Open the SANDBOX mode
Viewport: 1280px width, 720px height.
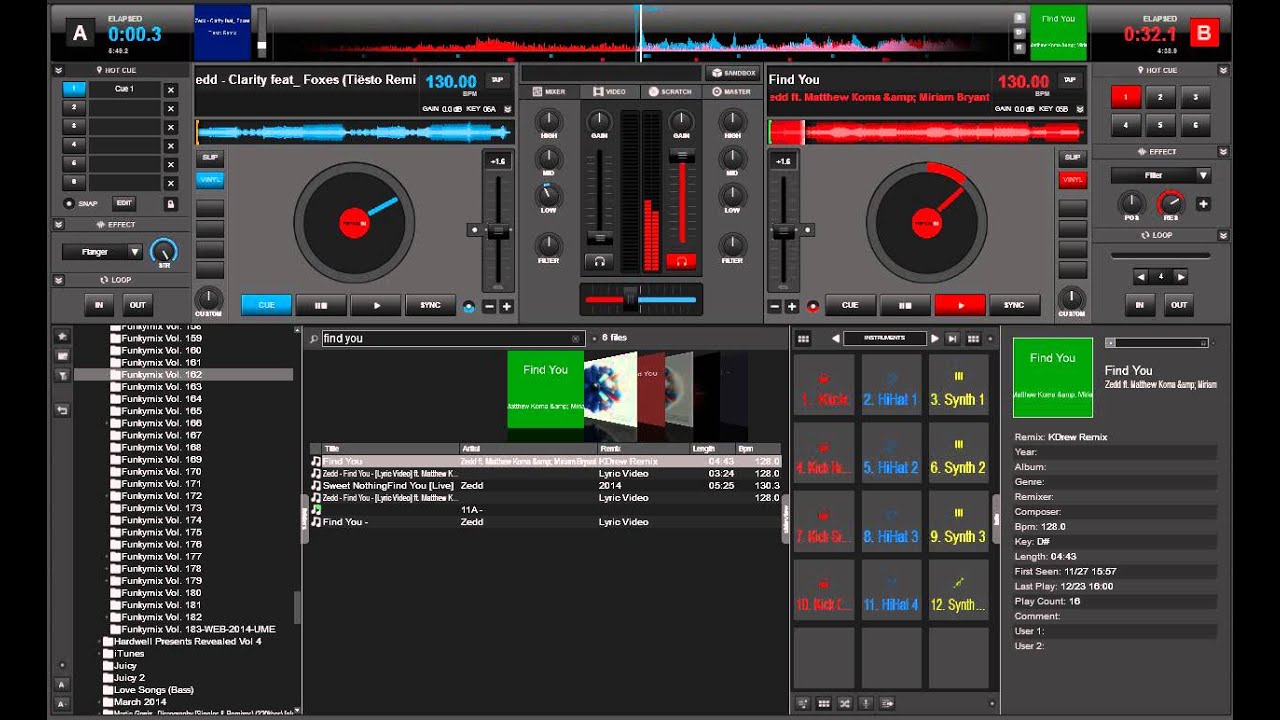coord(731,73)
